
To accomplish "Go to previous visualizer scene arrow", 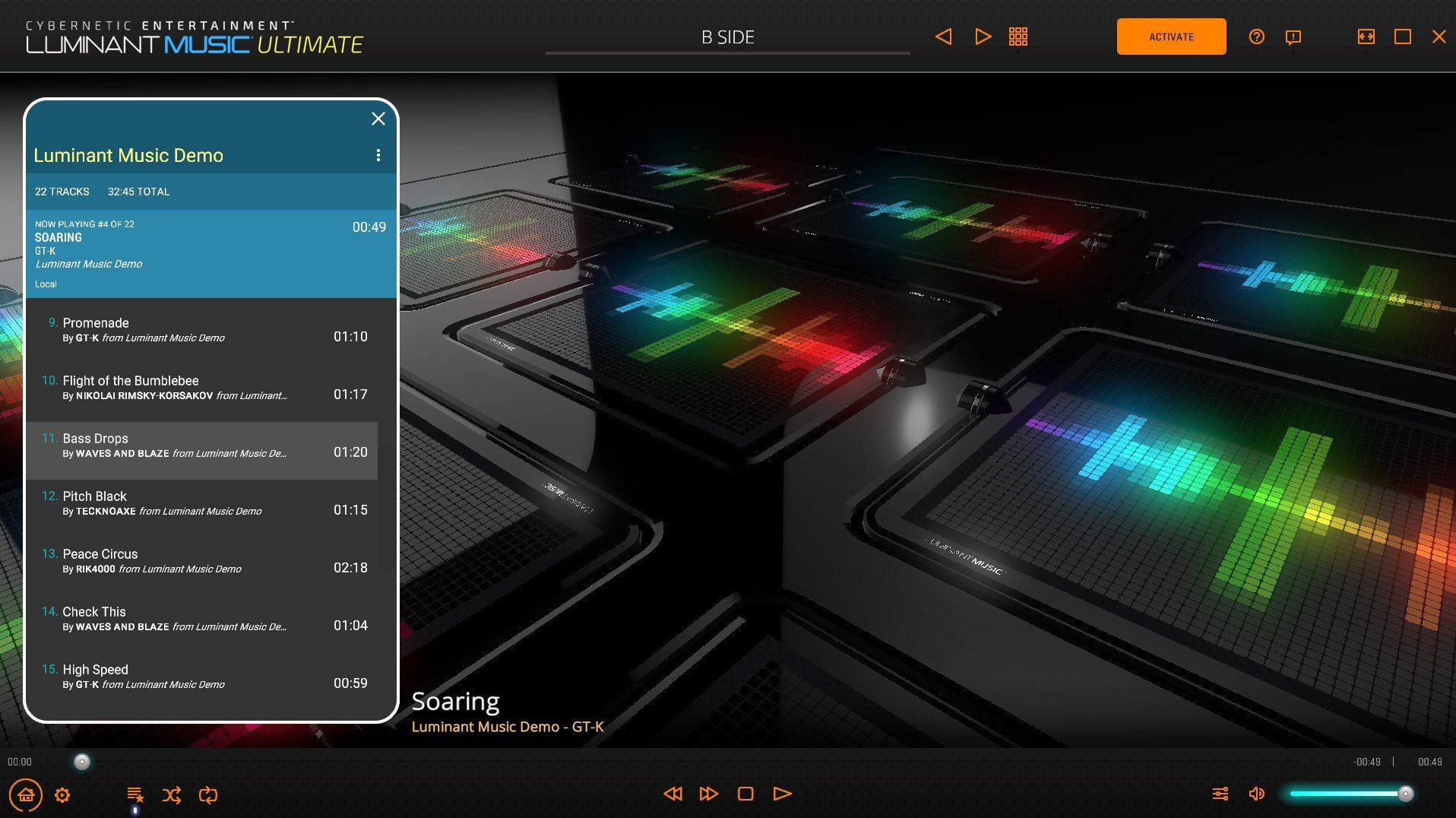I will [x=943, y=36].
